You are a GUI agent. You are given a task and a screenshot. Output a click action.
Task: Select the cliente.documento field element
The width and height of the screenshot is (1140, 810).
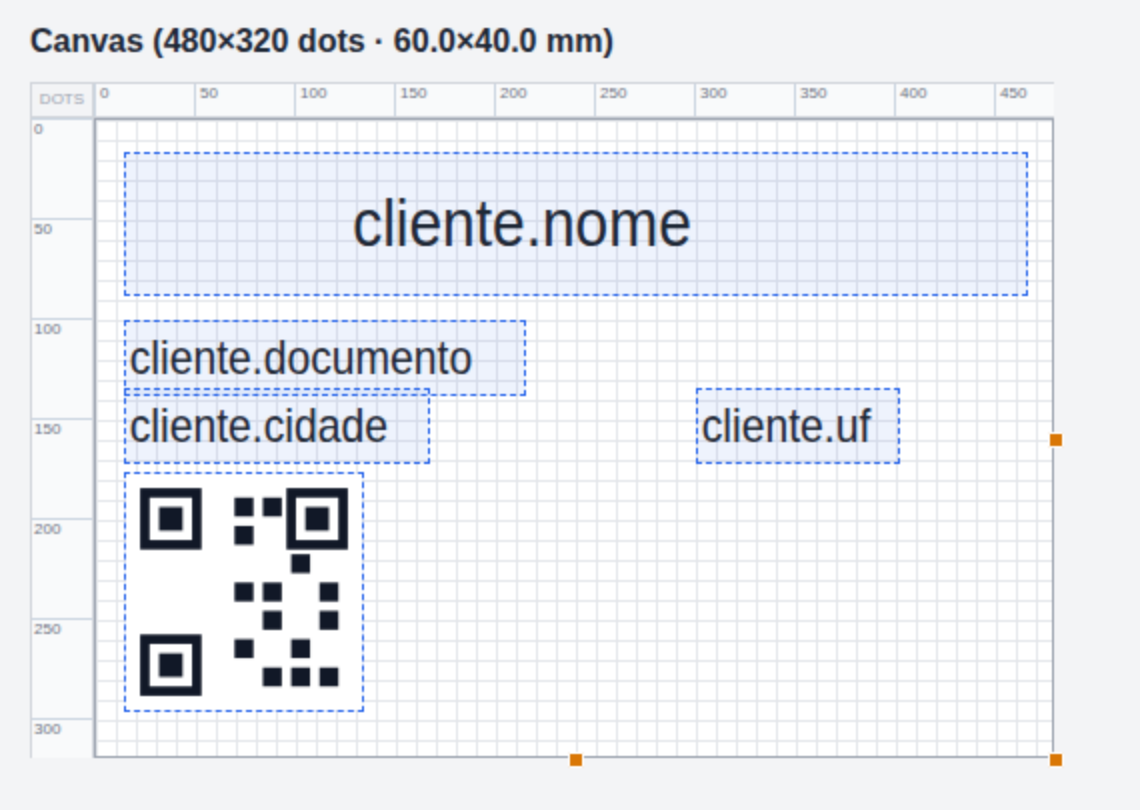tap(325, 358)
